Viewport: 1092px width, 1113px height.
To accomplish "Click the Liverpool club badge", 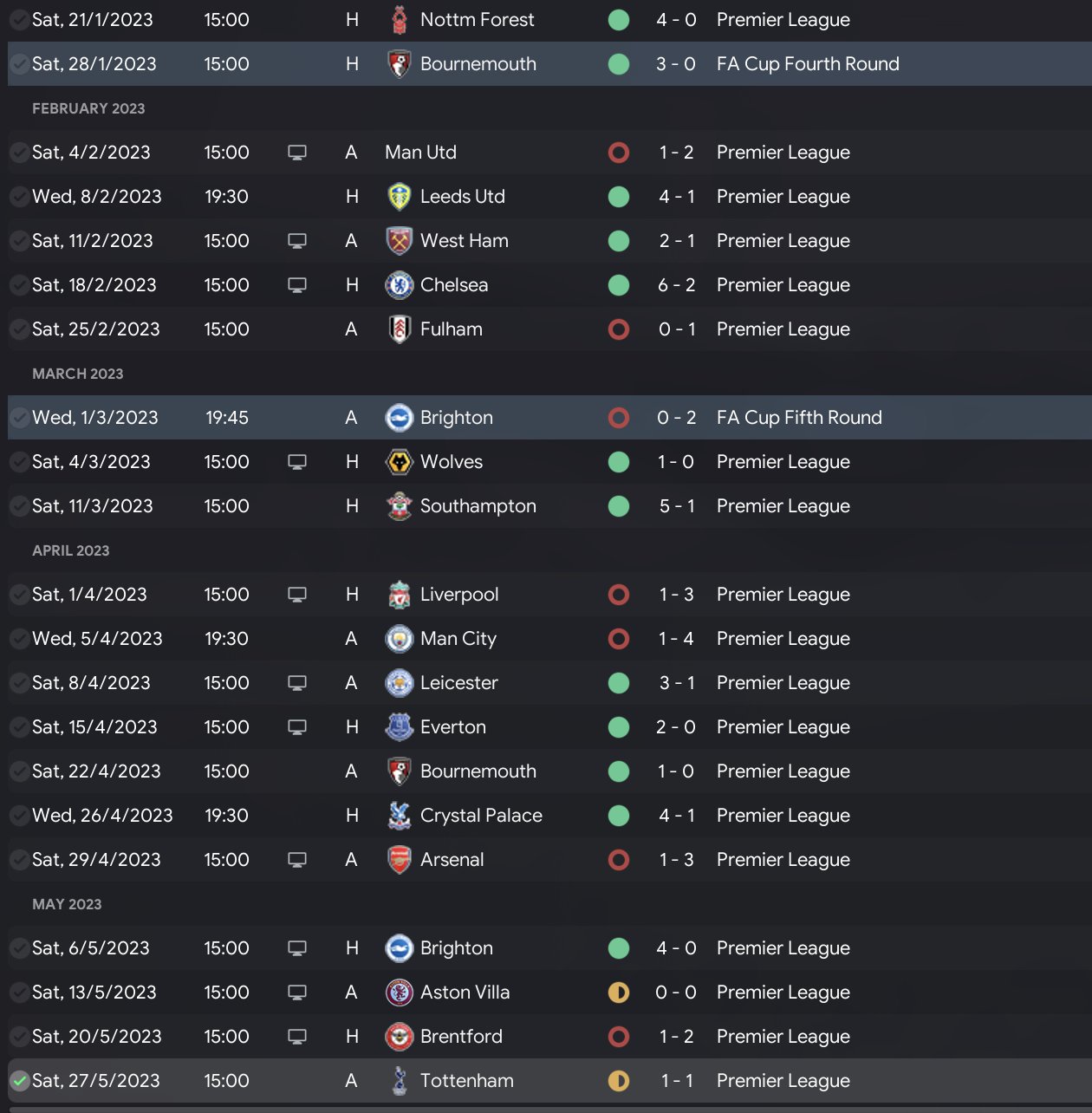I will point(399,595).
